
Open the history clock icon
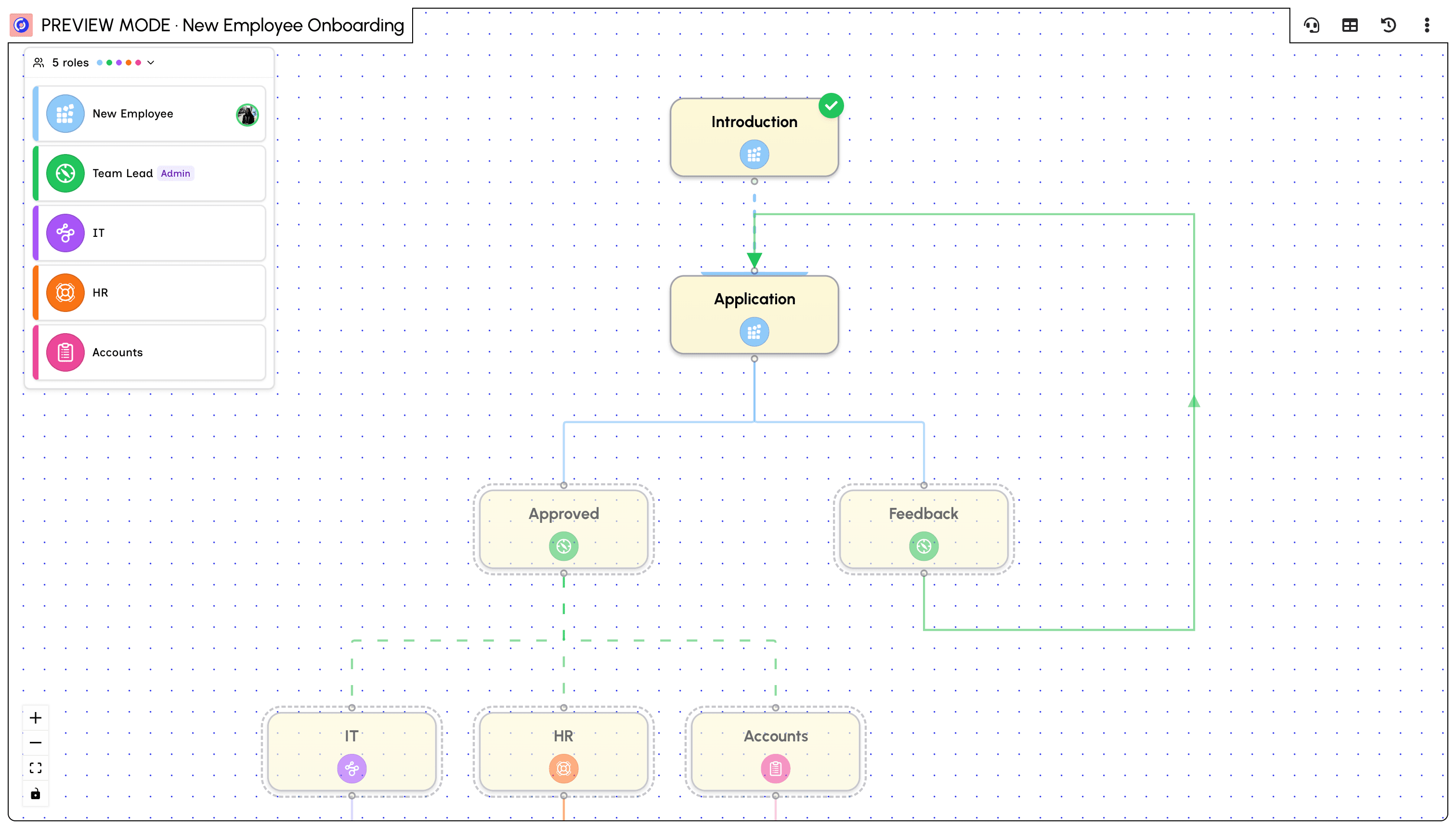[x=1388, y=25]
